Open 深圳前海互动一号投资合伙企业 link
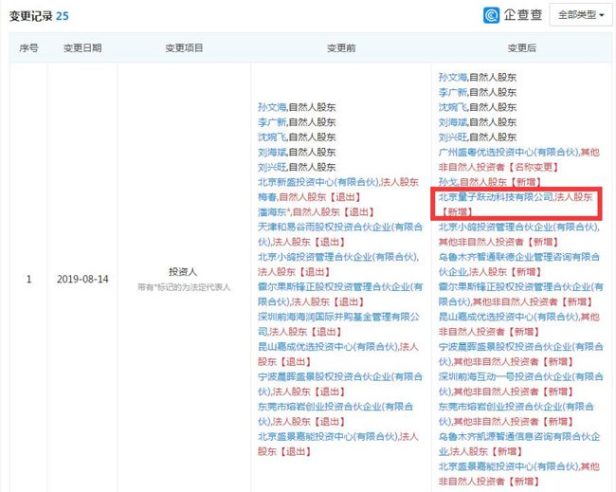 pyautogui.click(x=521, y=384)
